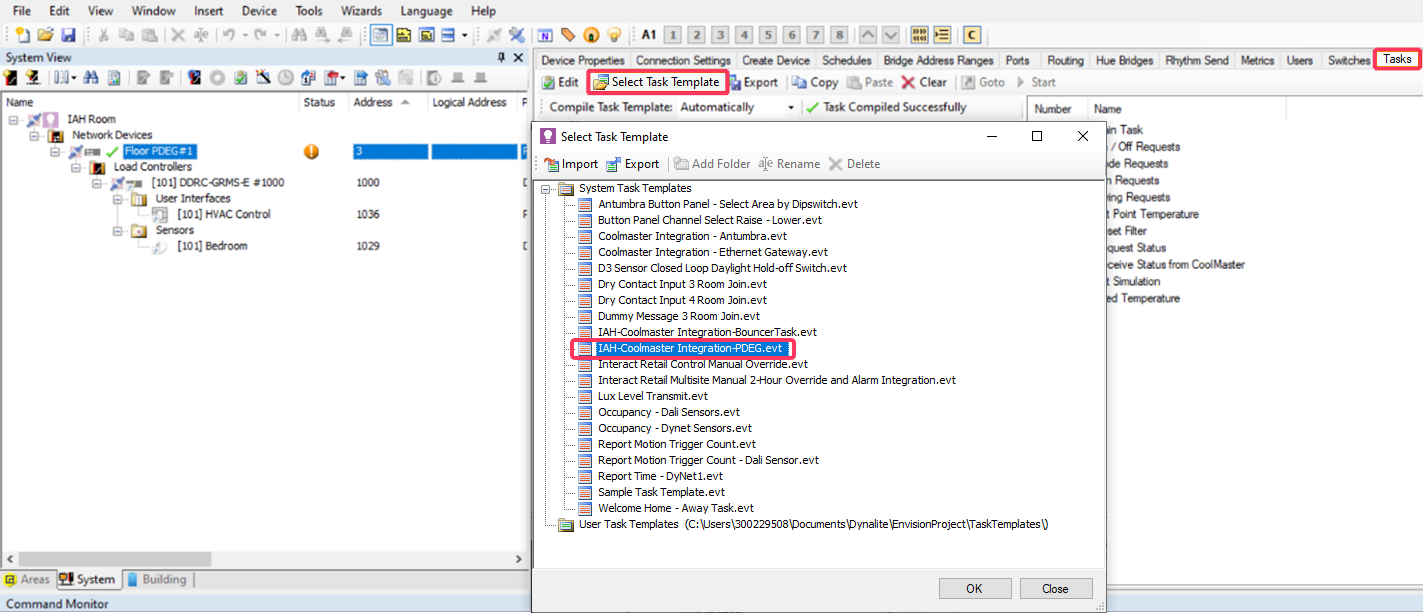Image resolution: width=1423 pixels, height=613 pixels.
Task: Sort devices by the Address column
Action: [374, 101]
